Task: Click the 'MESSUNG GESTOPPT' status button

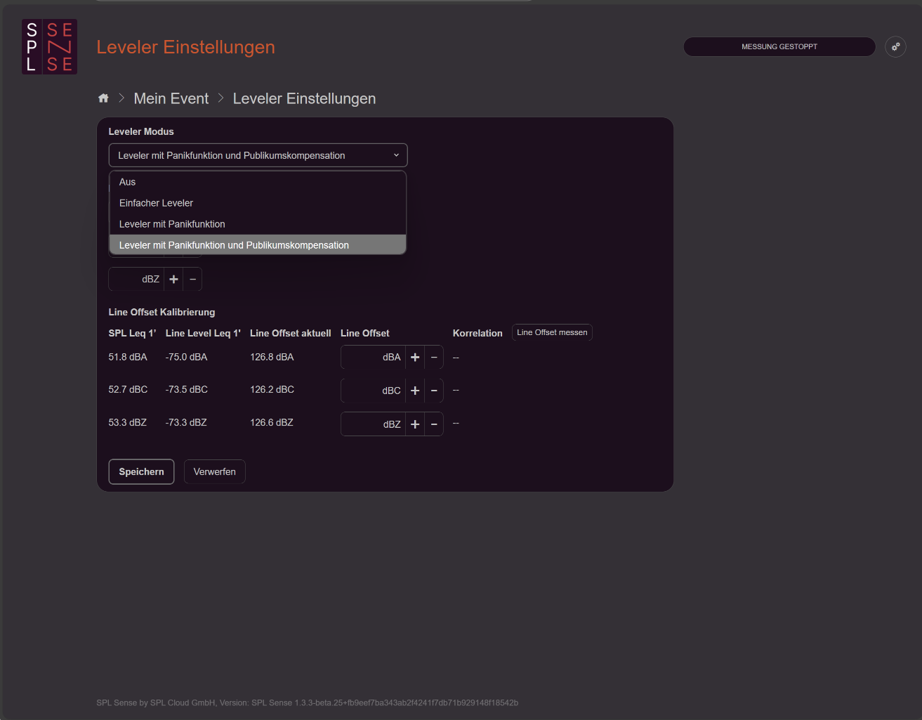Action: click(779, 46)
